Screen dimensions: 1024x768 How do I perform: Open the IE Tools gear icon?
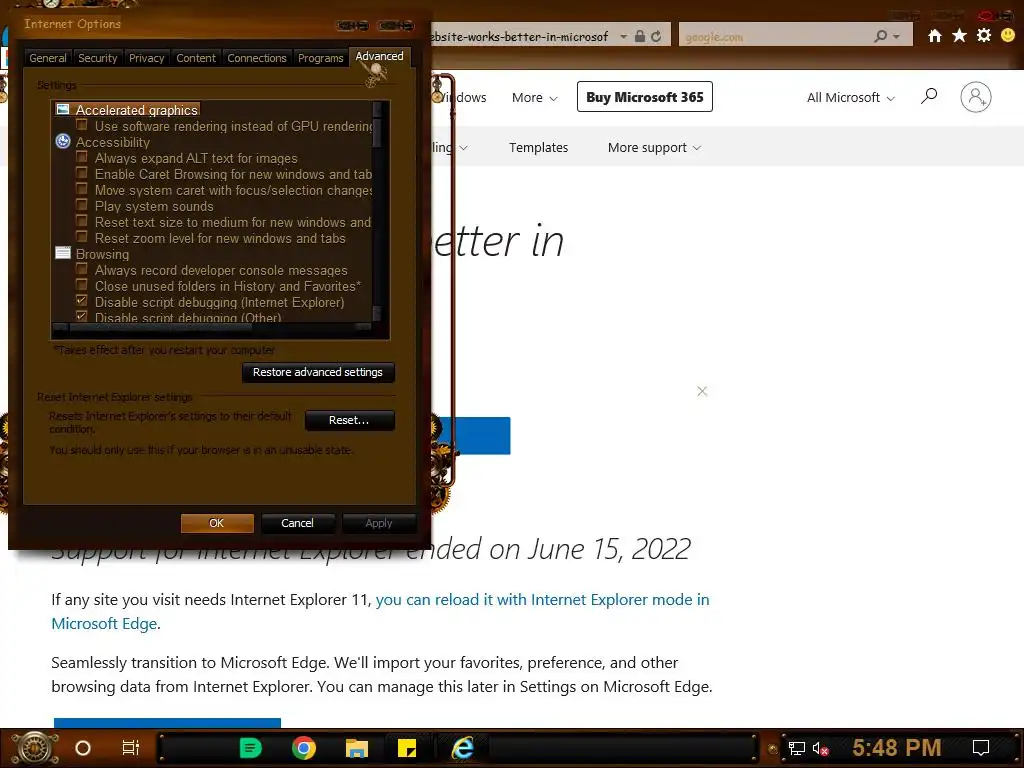tap(984, 35)
